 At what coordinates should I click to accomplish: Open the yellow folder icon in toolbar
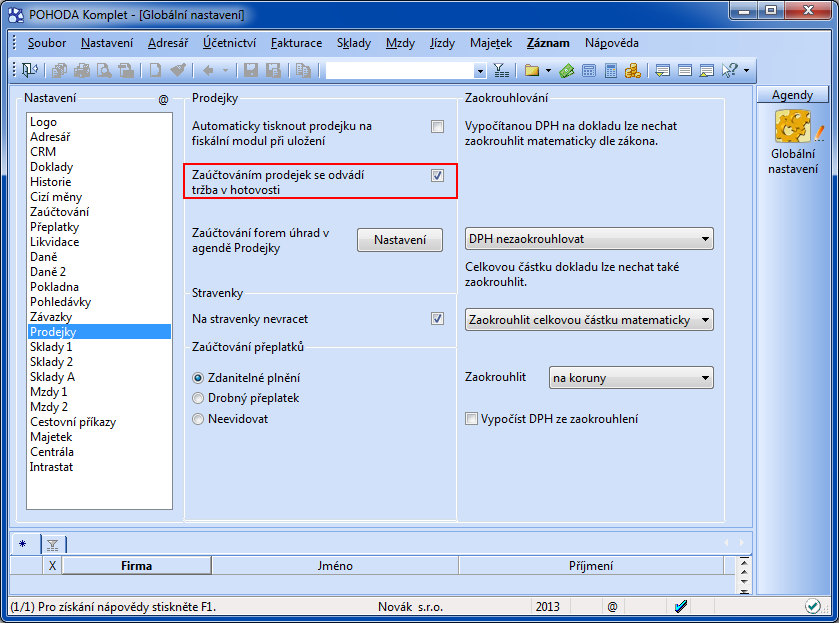coord(532,70)
